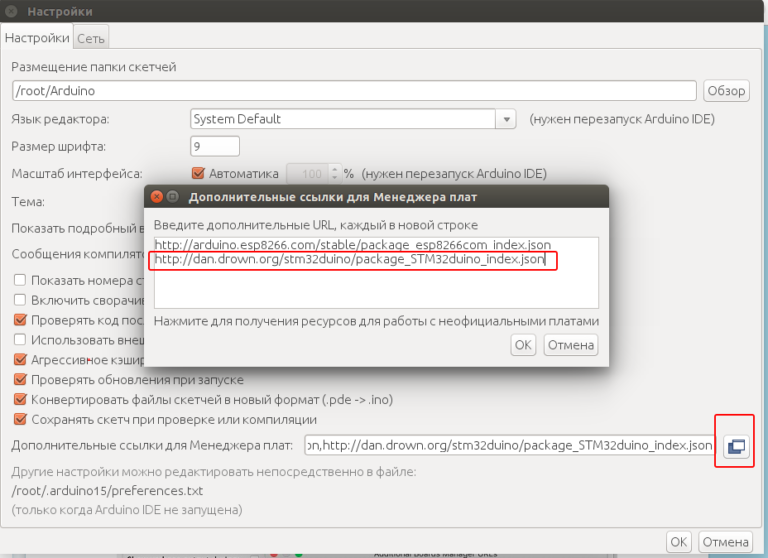768x558 pixels.
Task: Switch to the Сеть tab
Action: tap(91, 38)
